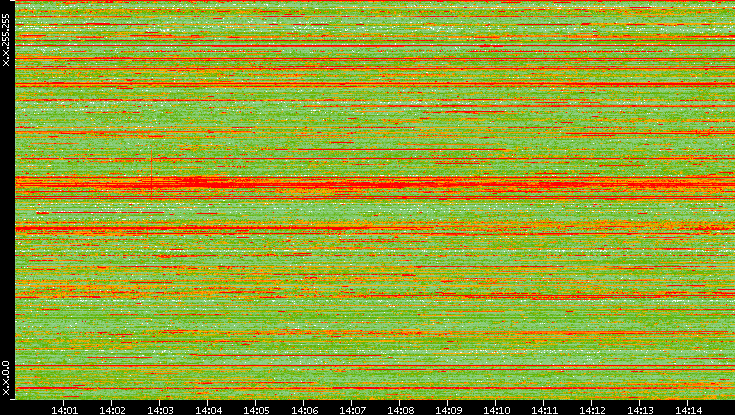The height and width of the screenshot is (415, 735).
Task: Select the 14:07 time axis label
Action: (x=352, y=410)
